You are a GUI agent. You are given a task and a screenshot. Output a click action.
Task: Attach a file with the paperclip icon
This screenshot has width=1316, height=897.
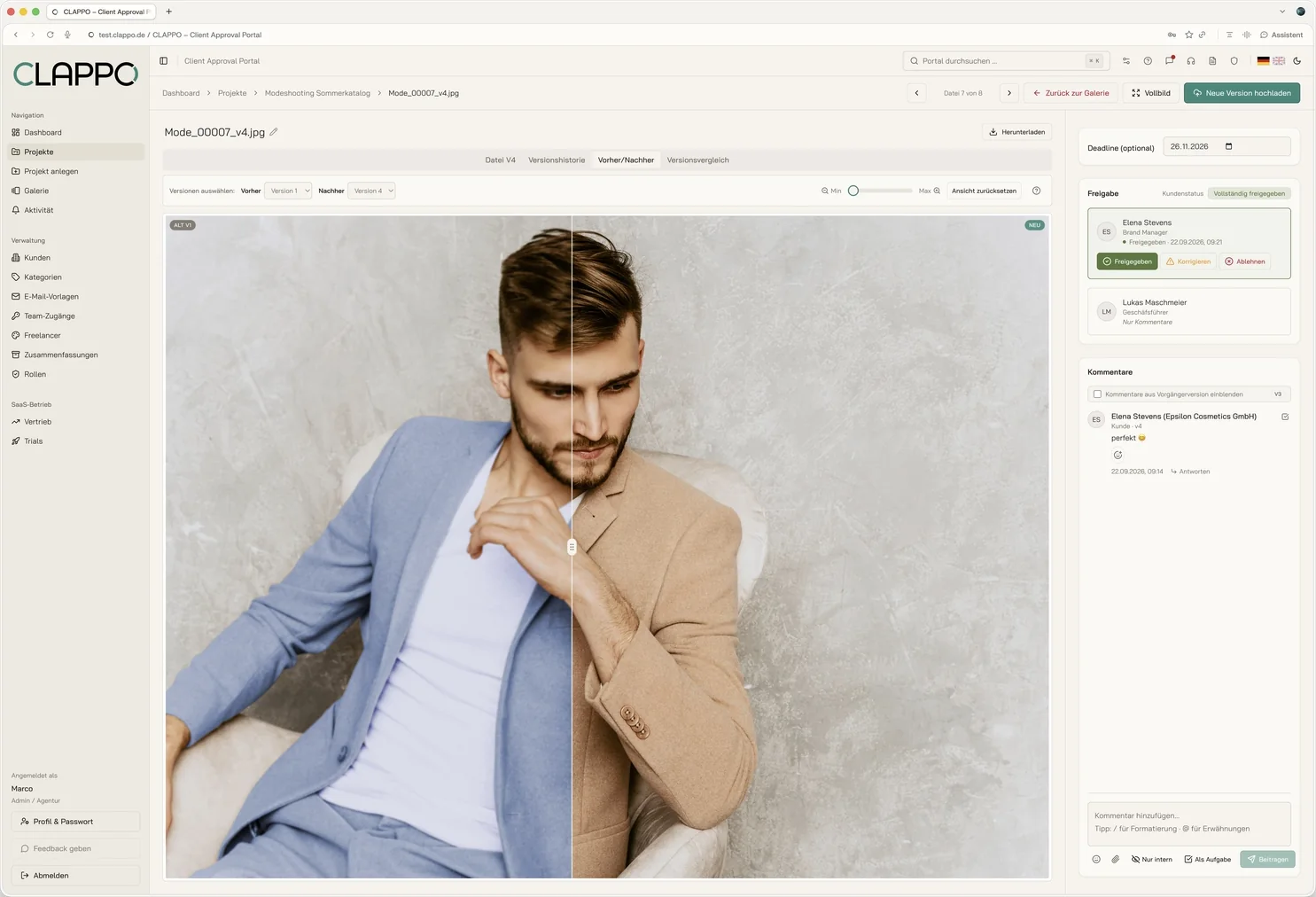(x=1116, y=859)
